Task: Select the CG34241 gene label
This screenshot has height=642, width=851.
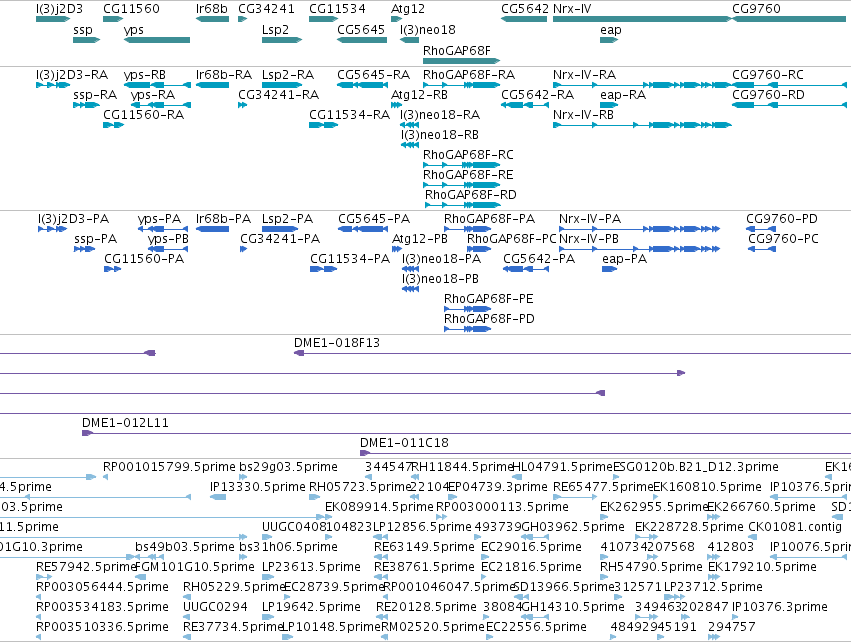Action: (x=266, y=9)
